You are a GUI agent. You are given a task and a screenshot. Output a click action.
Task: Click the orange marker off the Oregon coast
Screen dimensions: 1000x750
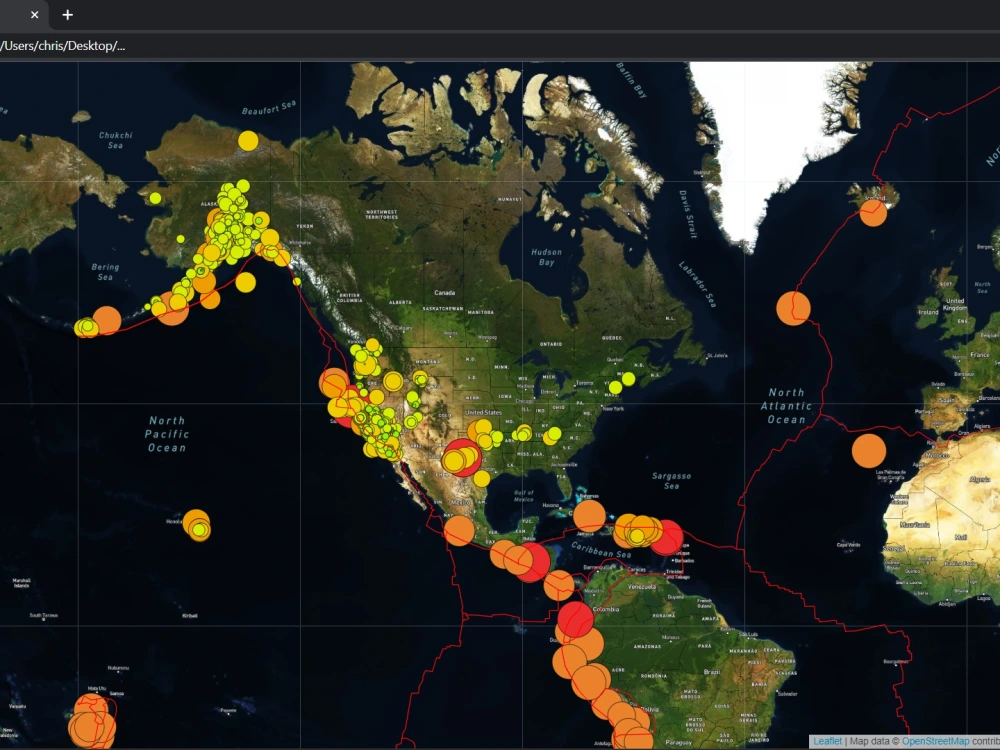334,383
